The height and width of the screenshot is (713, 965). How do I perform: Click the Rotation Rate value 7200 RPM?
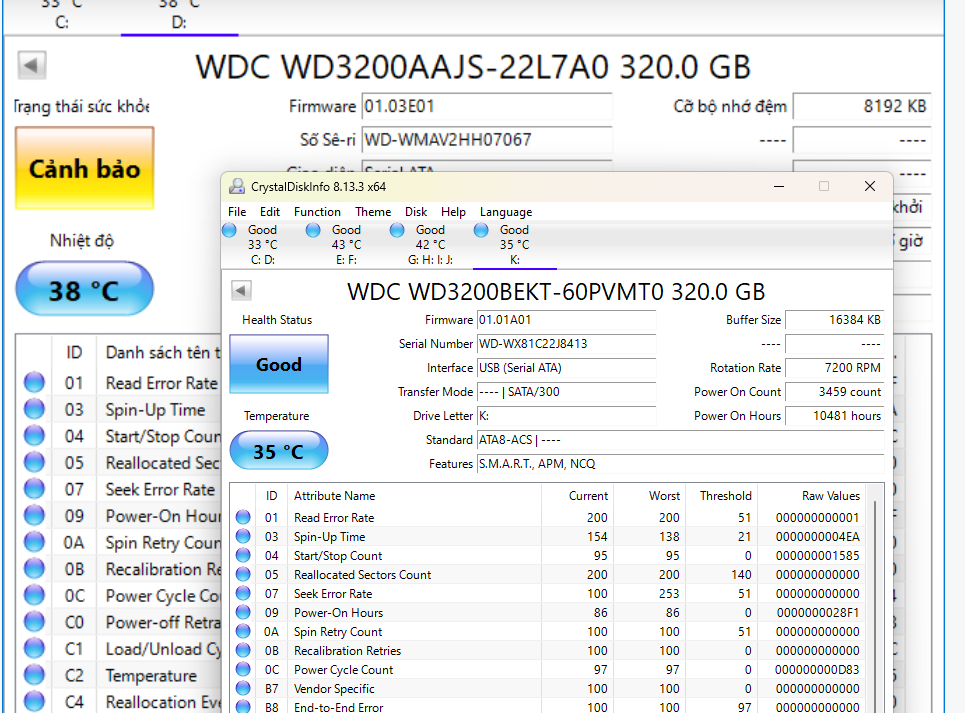click(835, 368)
